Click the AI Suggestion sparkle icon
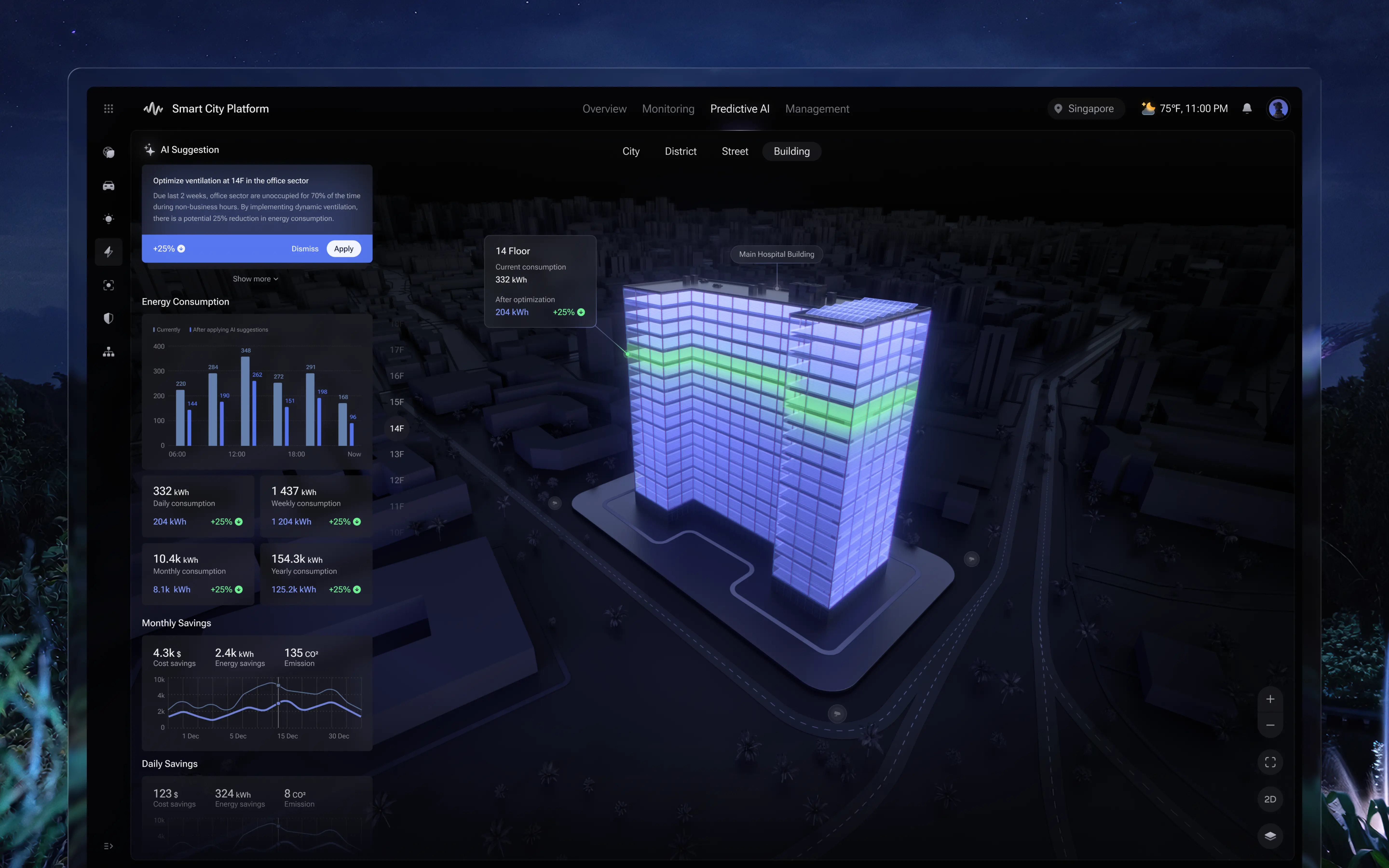The image size is (1389, 868). pos(150,149)
